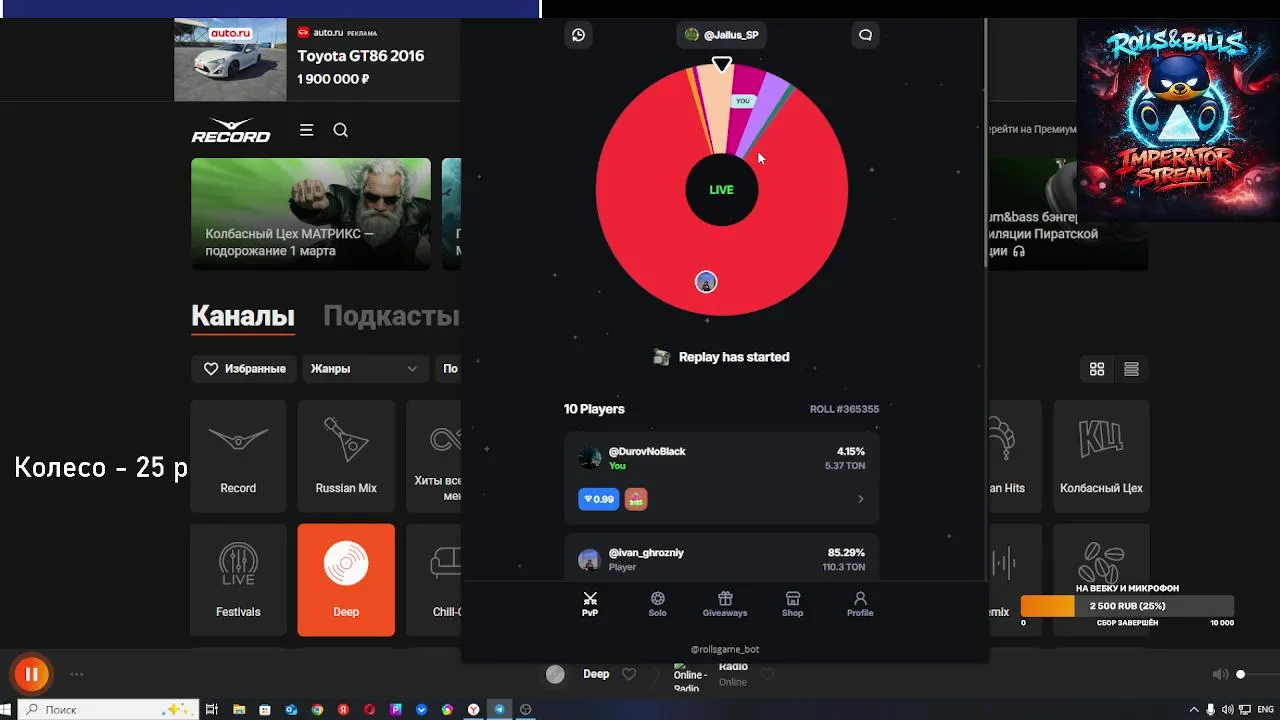Image resolution: width=1280 pixels, height=720 pixels.
Task: Open Колбасный Цех МАТРИКС banner
Action: point(311,214)
